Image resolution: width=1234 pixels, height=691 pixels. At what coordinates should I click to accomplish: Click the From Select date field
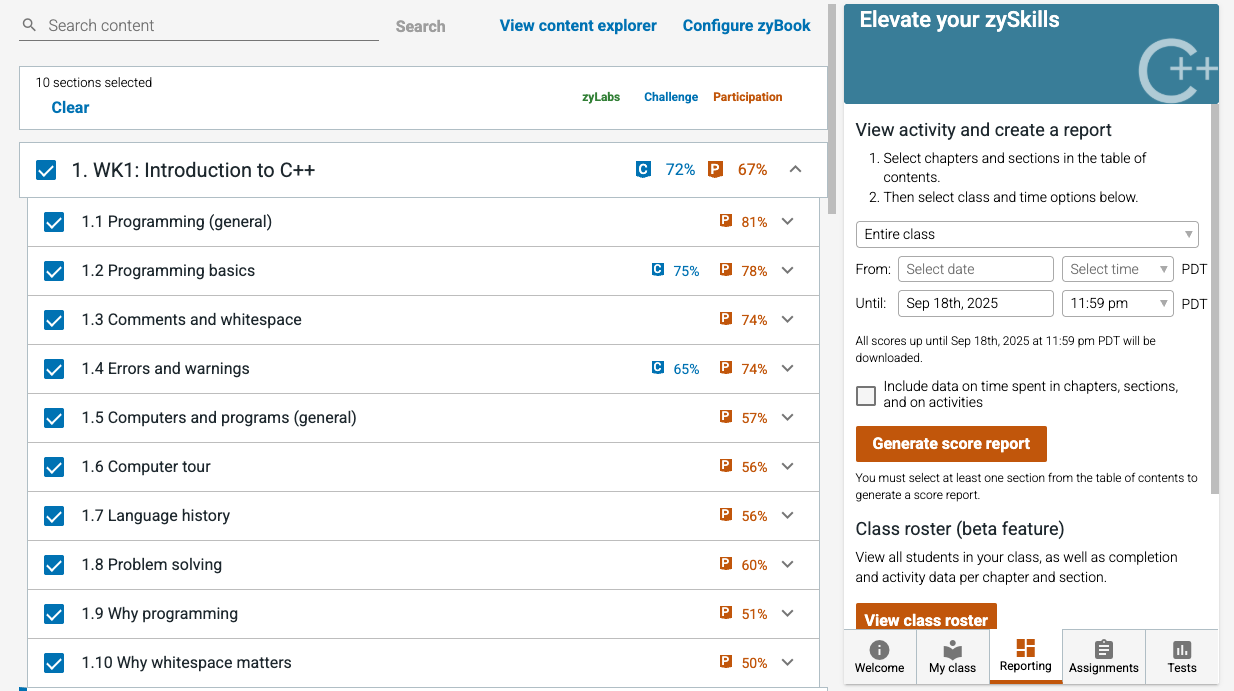[976, 269]
